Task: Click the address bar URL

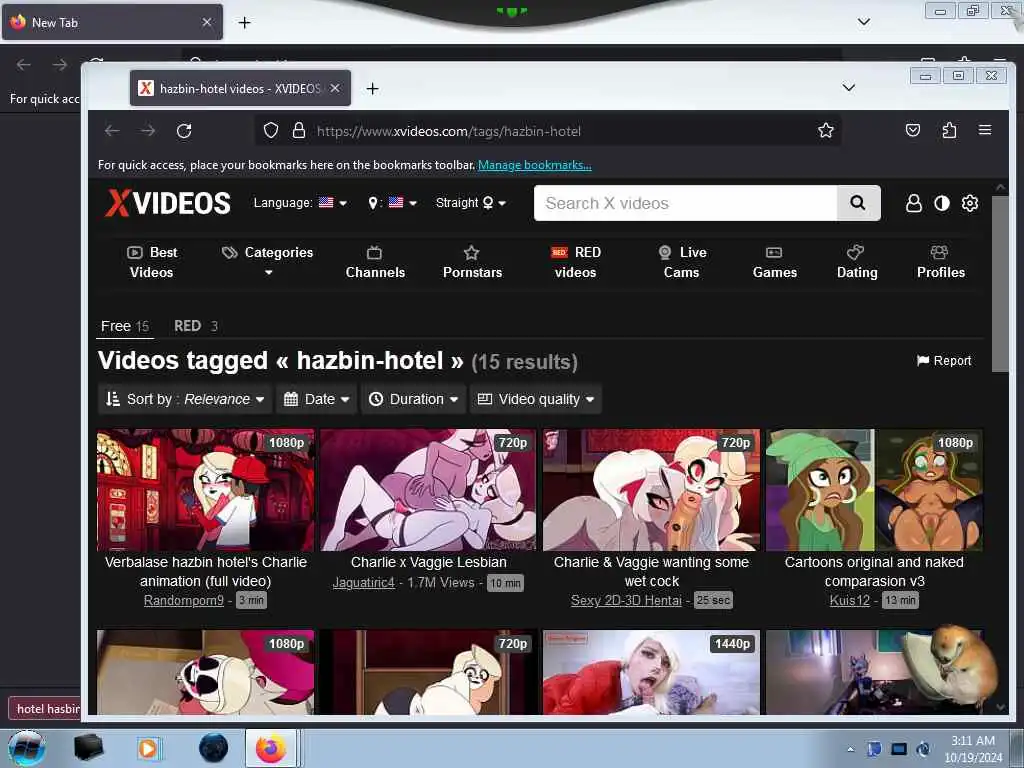Action: pos(449,131)
